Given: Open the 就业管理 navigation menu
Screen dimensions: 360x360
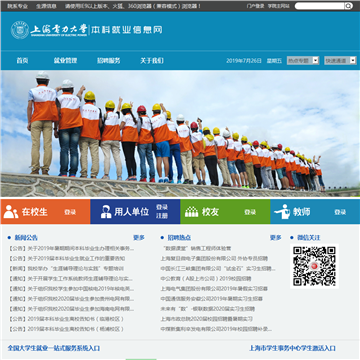Looking at the screenshot, I should click(x=65, y=61).
